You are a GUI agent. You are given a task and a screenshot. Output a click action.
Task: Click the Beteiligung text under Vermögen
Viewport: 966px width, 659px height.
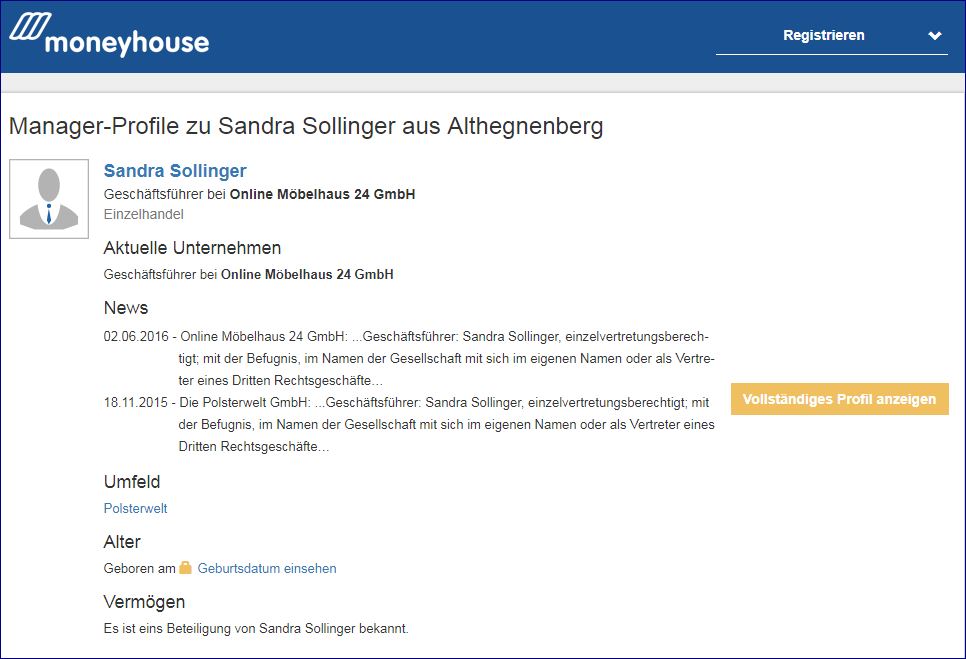coord(256,629)
